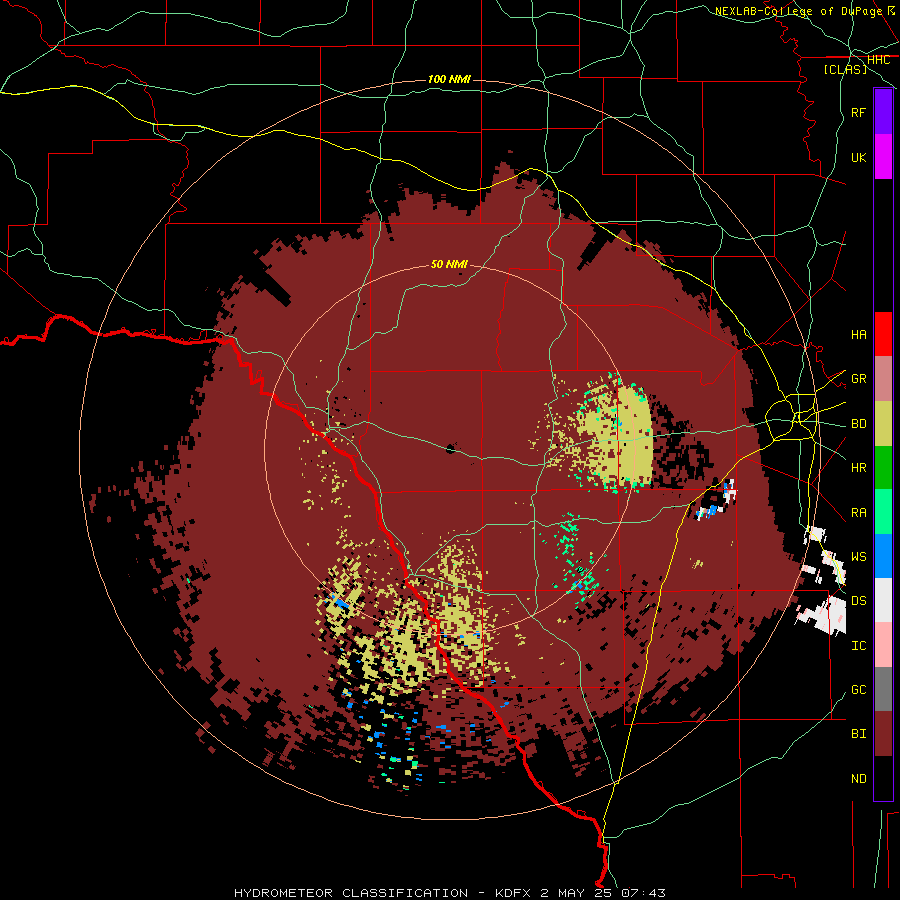This screenshot has height=900, width=900.
Task: Click the HHC product label
Action: [878, 60]
